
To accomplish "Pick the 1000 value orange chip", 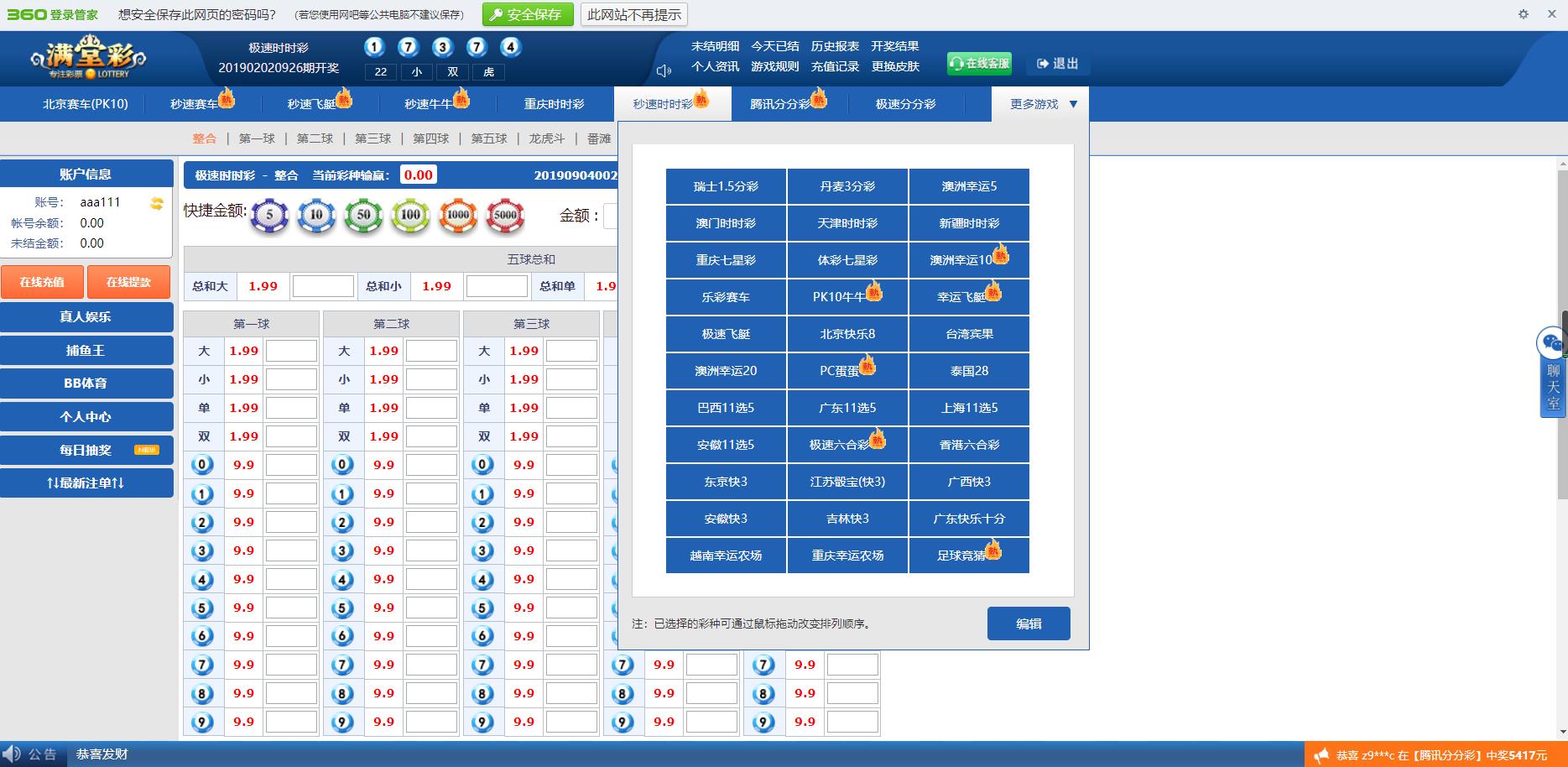I will click(x=458, y=216).
